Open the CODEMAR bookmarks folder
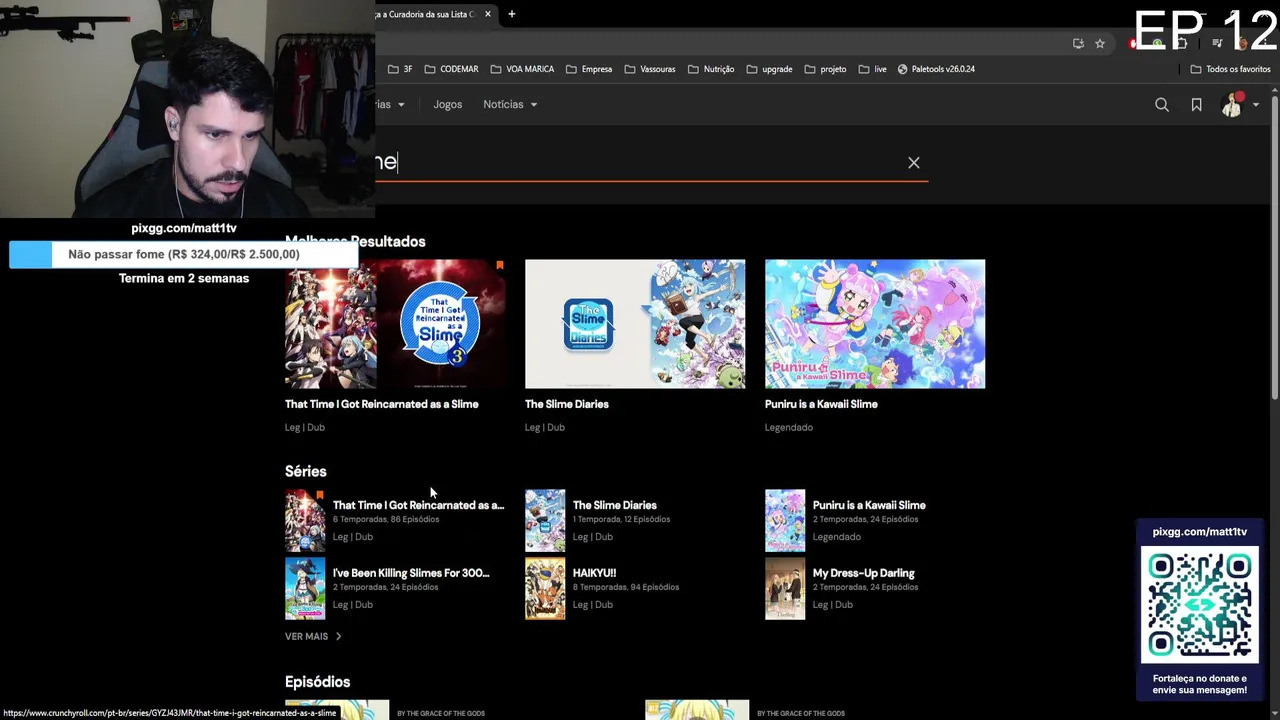This screenshot has height=720, width=1280. click(452, 69)
